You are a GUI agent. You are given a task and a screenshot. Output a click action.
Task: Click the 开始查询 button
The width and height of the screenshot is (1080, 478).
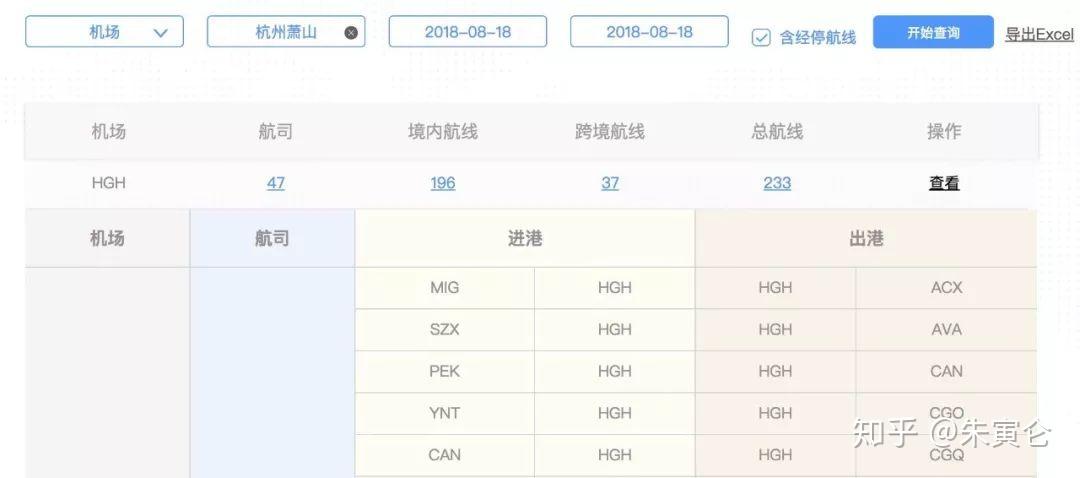coord(932,32)
